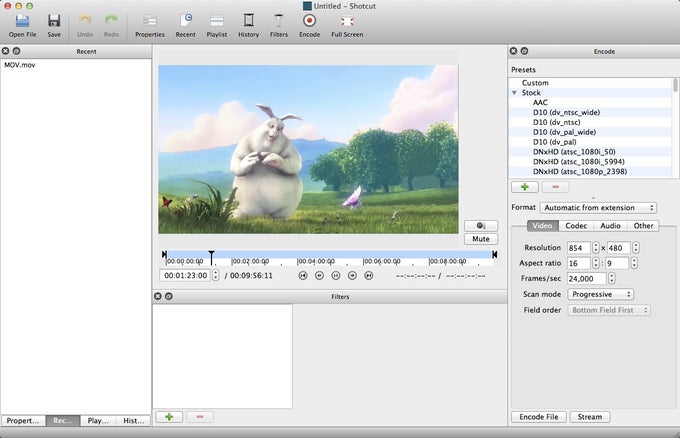Viewport: 680px width, 438px height.
Task: Click the Frames/sec stepper
Action: click(611, 278)
